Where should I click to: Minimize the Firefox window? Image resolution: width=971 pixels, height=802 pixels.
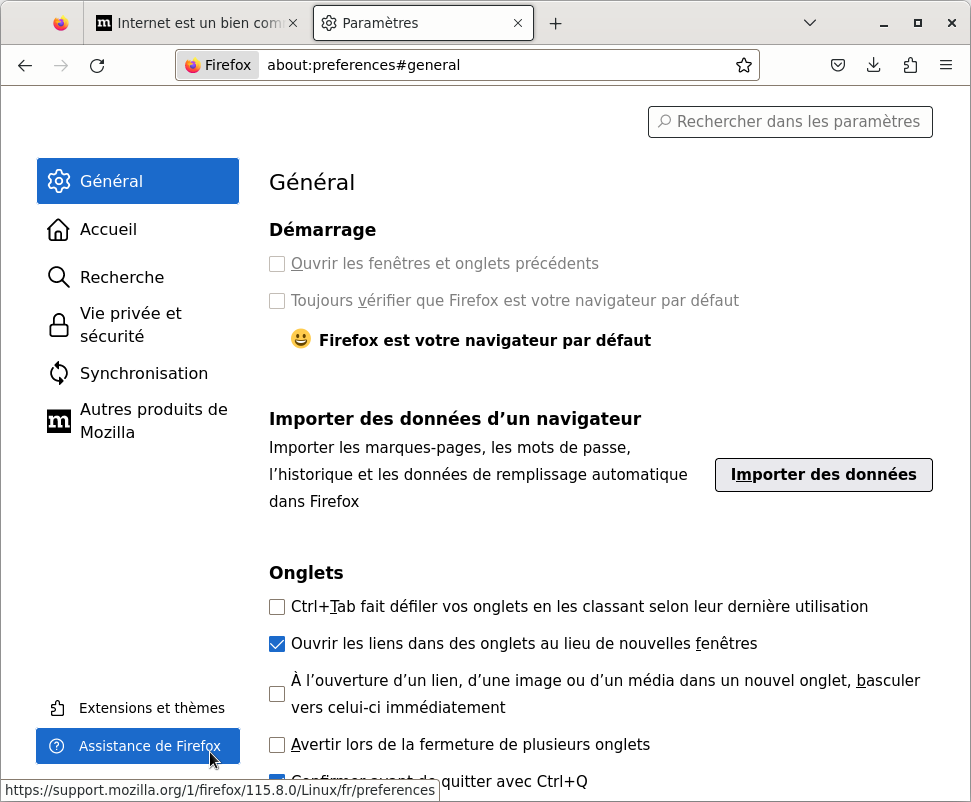point(884,24)
